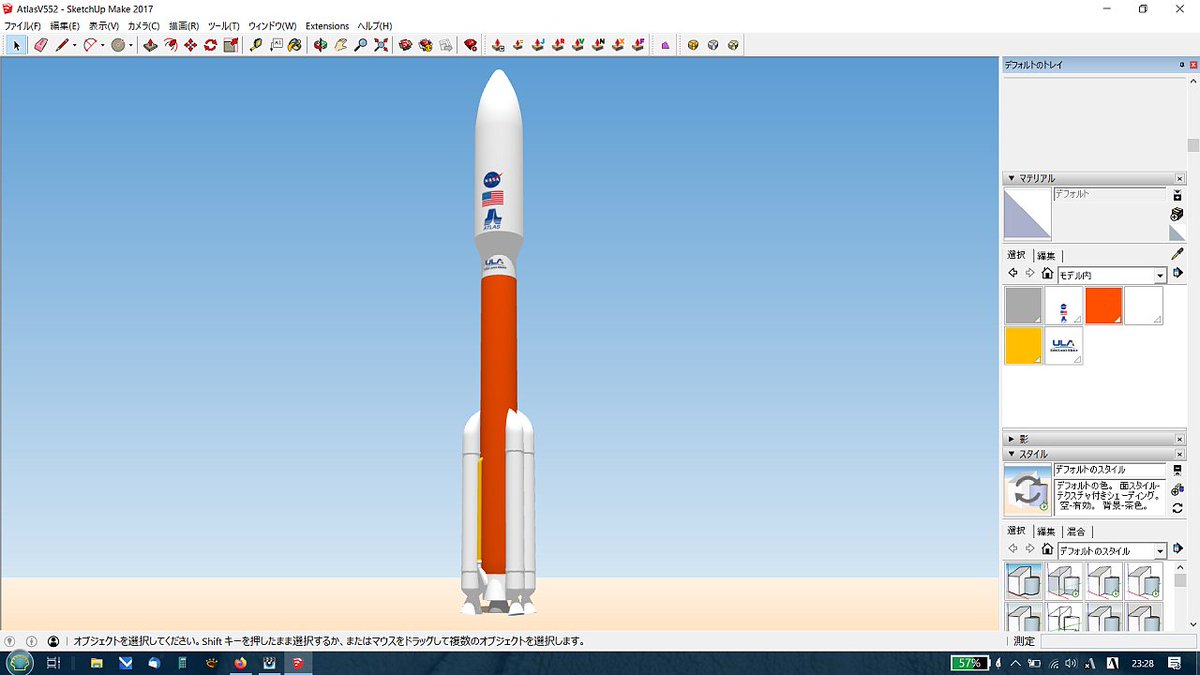The height and width of the screenshot is (675, 1200).
Task: Click the Materials home (In Model) icon
Action: point(1047,273)
